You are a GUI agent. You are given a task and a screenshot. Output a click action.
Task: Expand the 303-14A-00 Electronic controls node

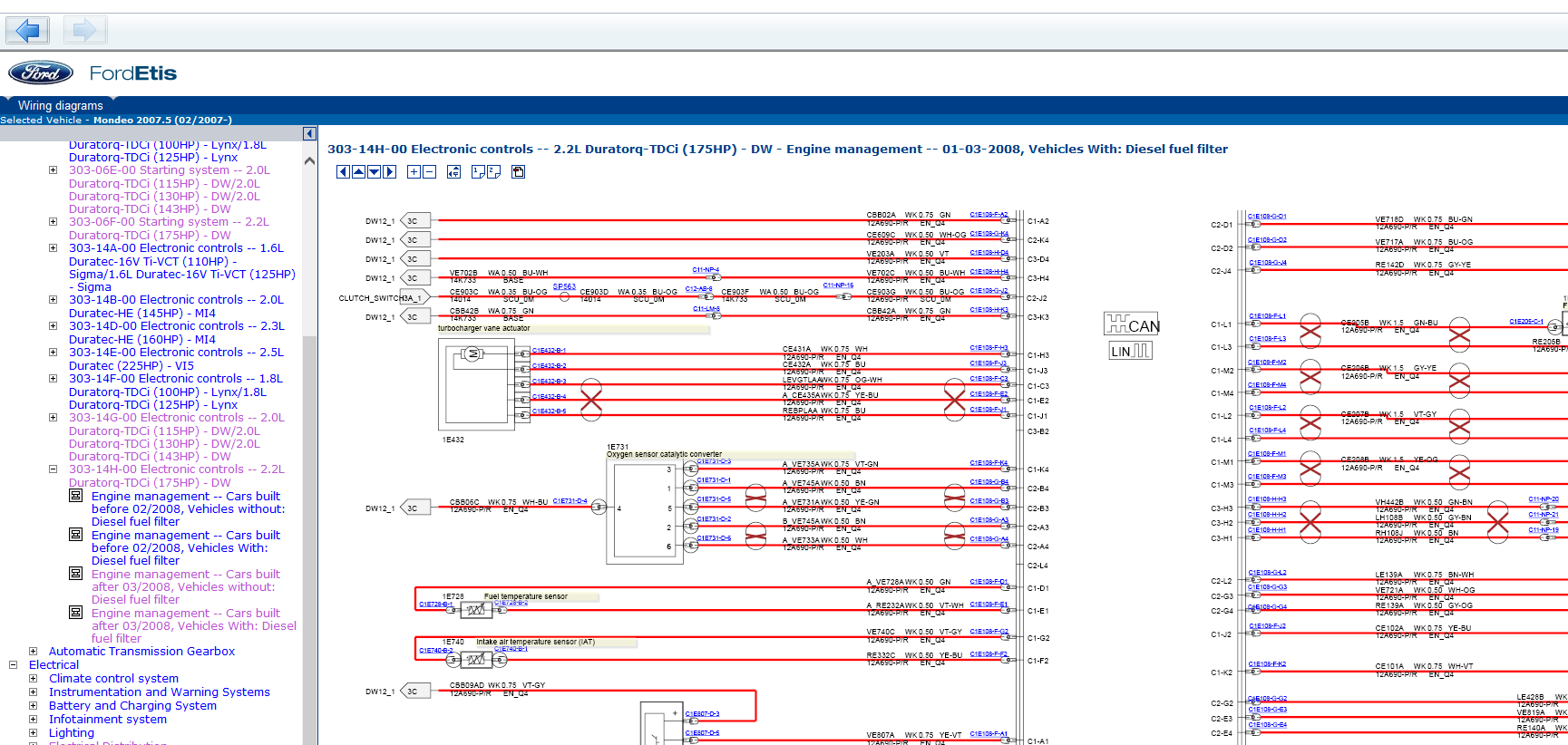(x=53, y=248)
